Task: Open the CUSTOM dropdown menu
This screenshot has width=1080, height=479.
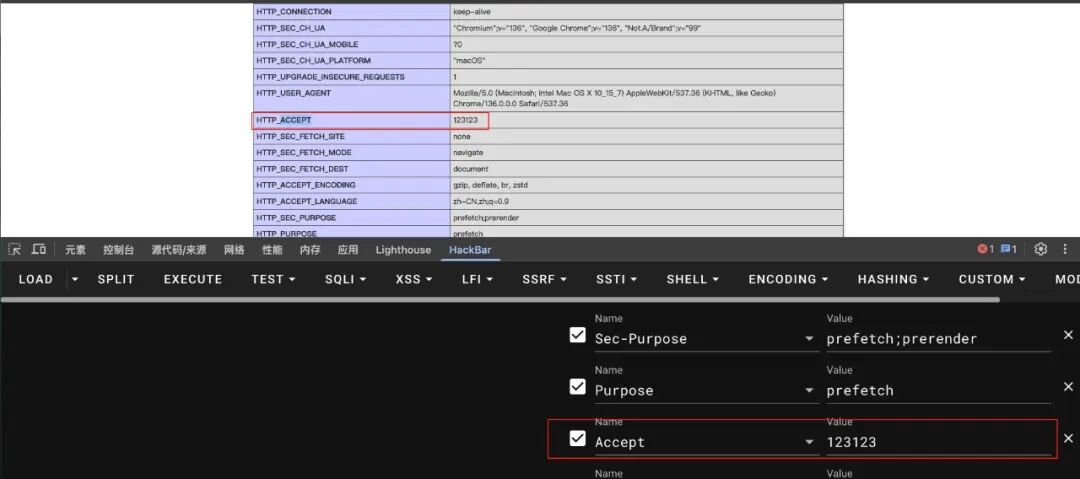Action: [x=992, y=279]
